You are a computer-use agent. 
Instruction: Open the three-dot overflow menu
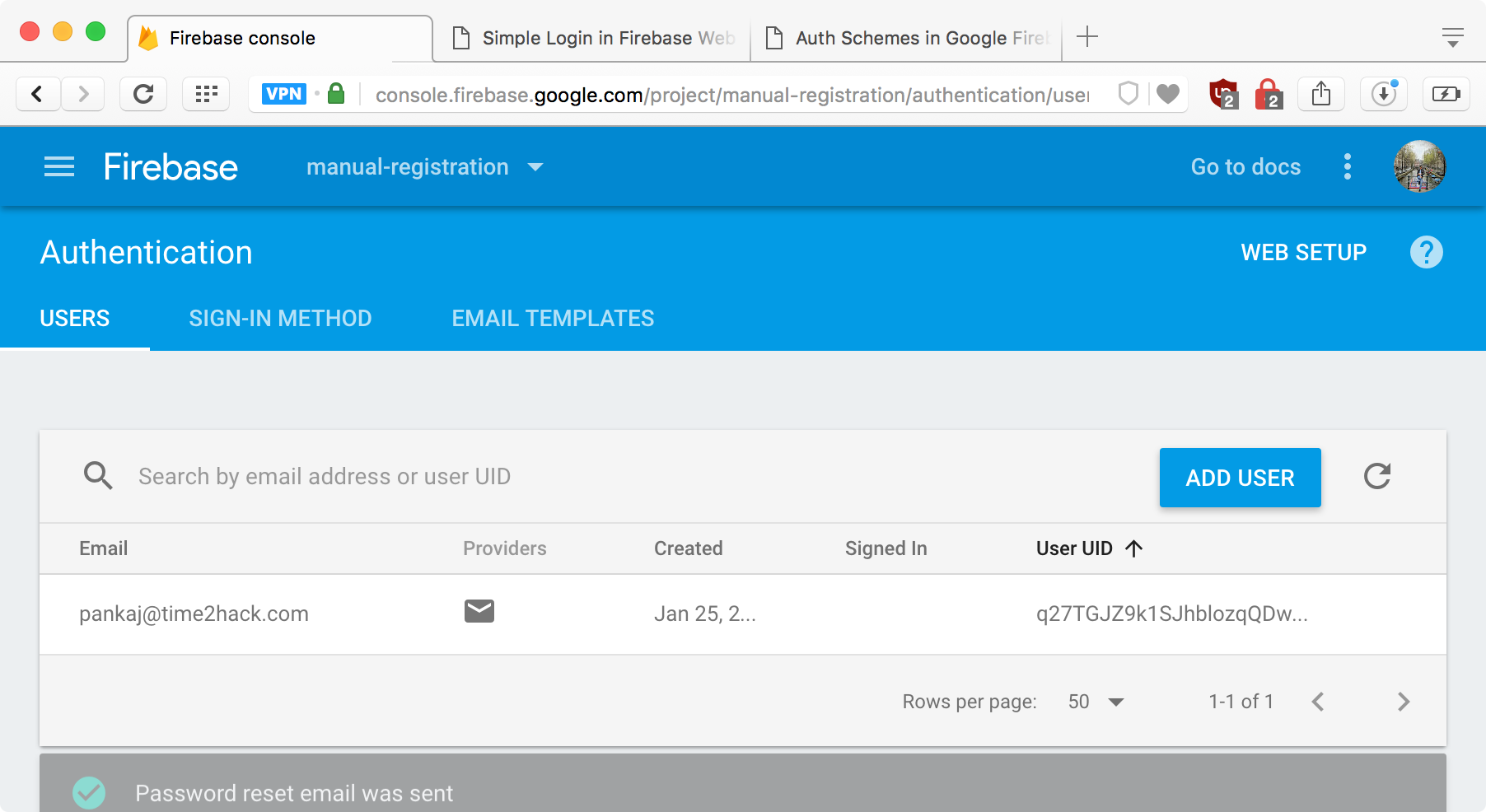[1348, 166]
